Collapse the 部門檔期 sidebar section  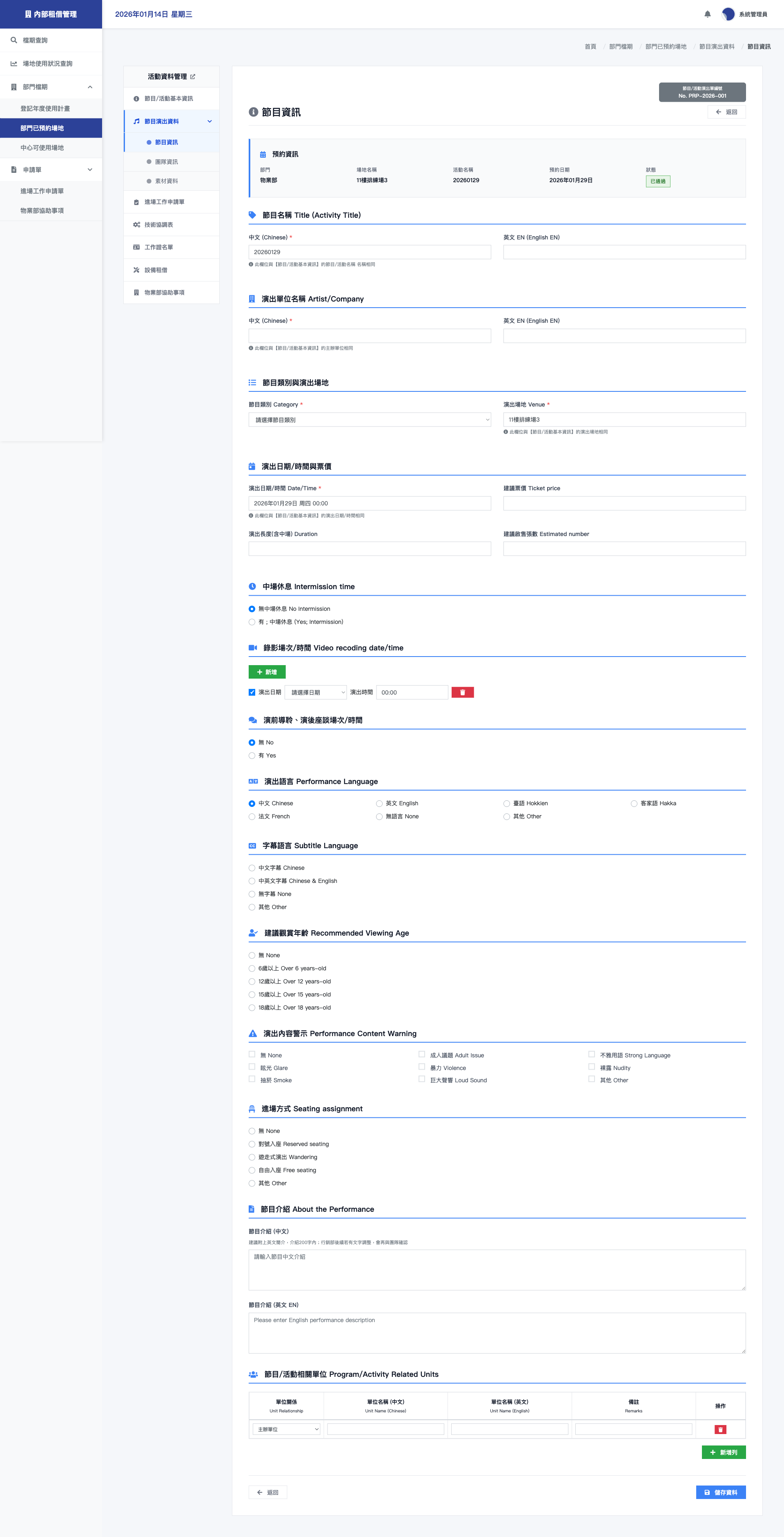tap(90, 87)
